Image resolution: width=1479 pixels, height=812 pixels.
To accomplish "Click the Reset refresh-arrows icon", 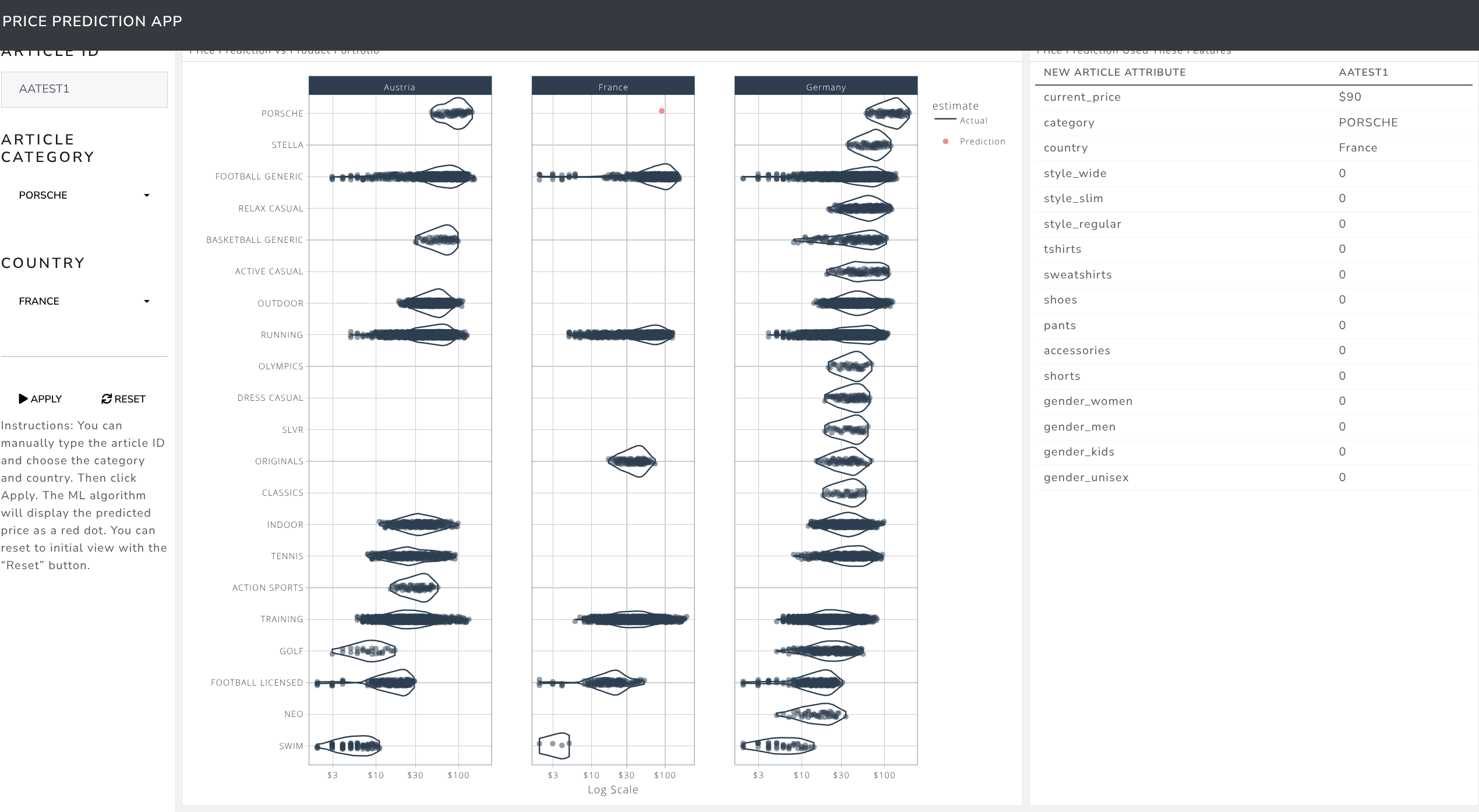I will click(106, 399).
